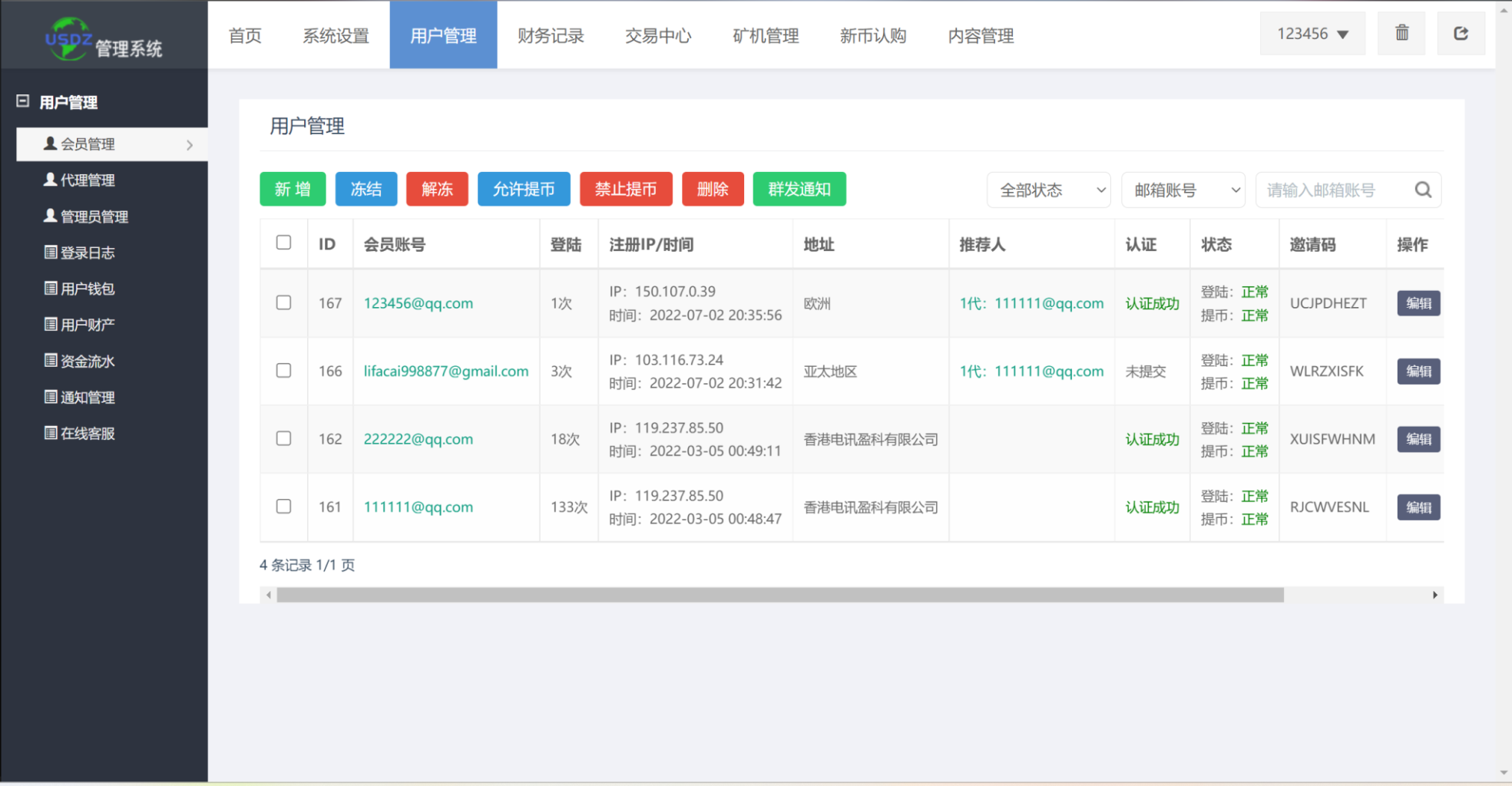Switch to the 财务记录 tab

pyautogui.click(x=551, y=35)
